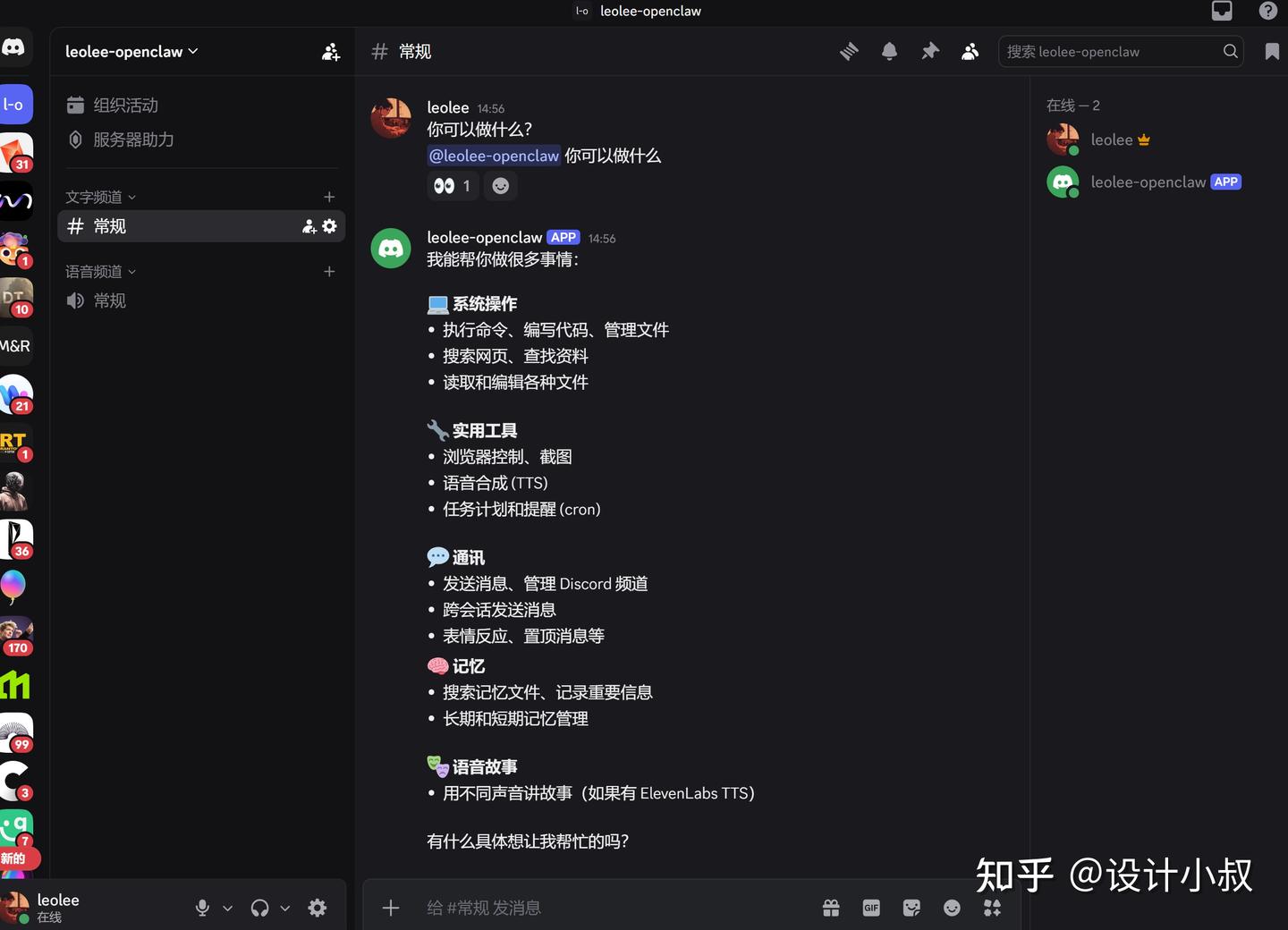Send a gift using the gift icon

(831, 908)
